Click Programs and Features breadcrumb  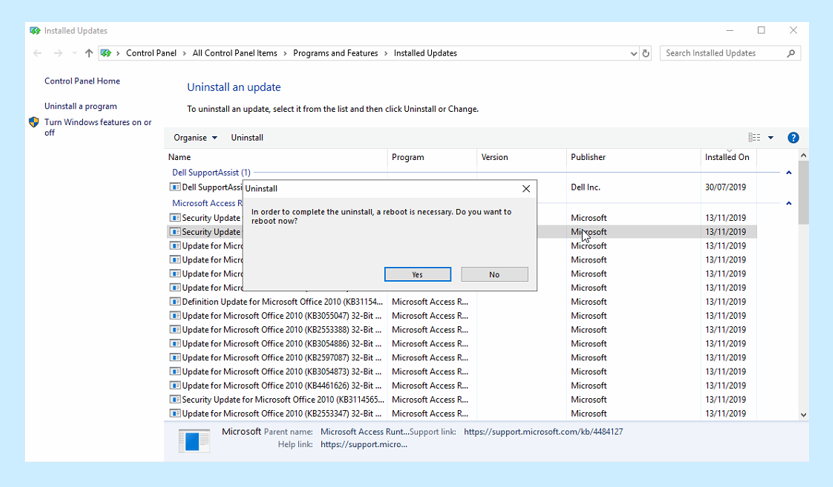[x=335, y=53]
